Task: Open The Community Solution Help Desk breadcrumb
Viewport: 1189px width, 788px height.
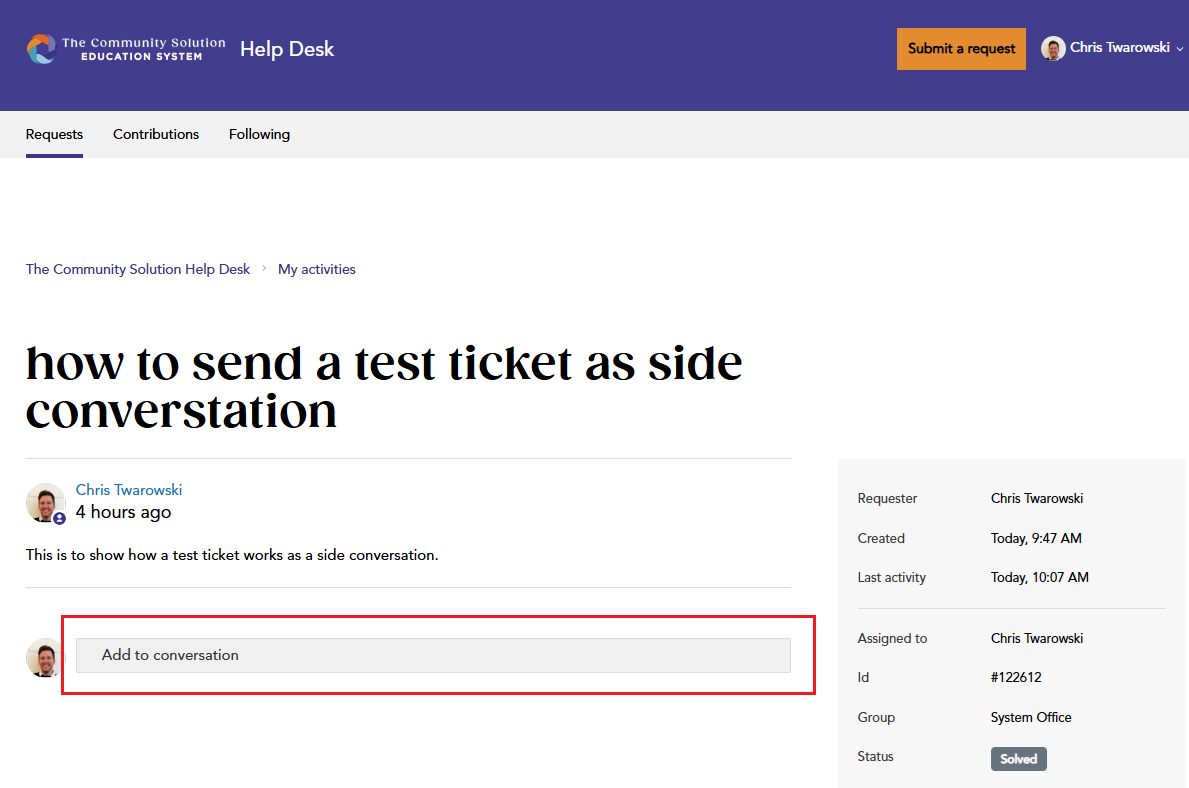Action: pos(137,269)
